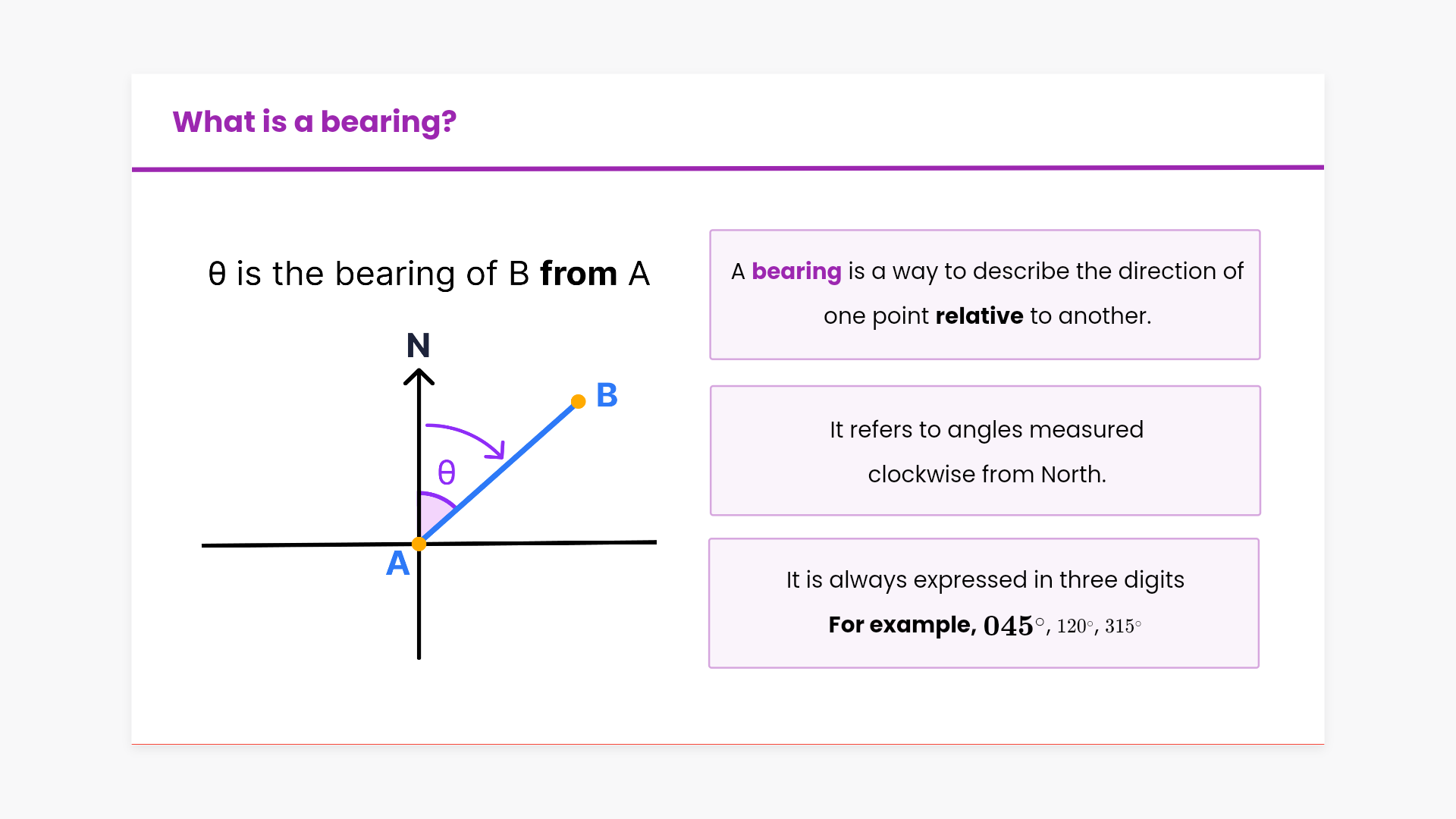Click the 315° example value
Screen dimensions: 1456x819
click(1122, 626)
